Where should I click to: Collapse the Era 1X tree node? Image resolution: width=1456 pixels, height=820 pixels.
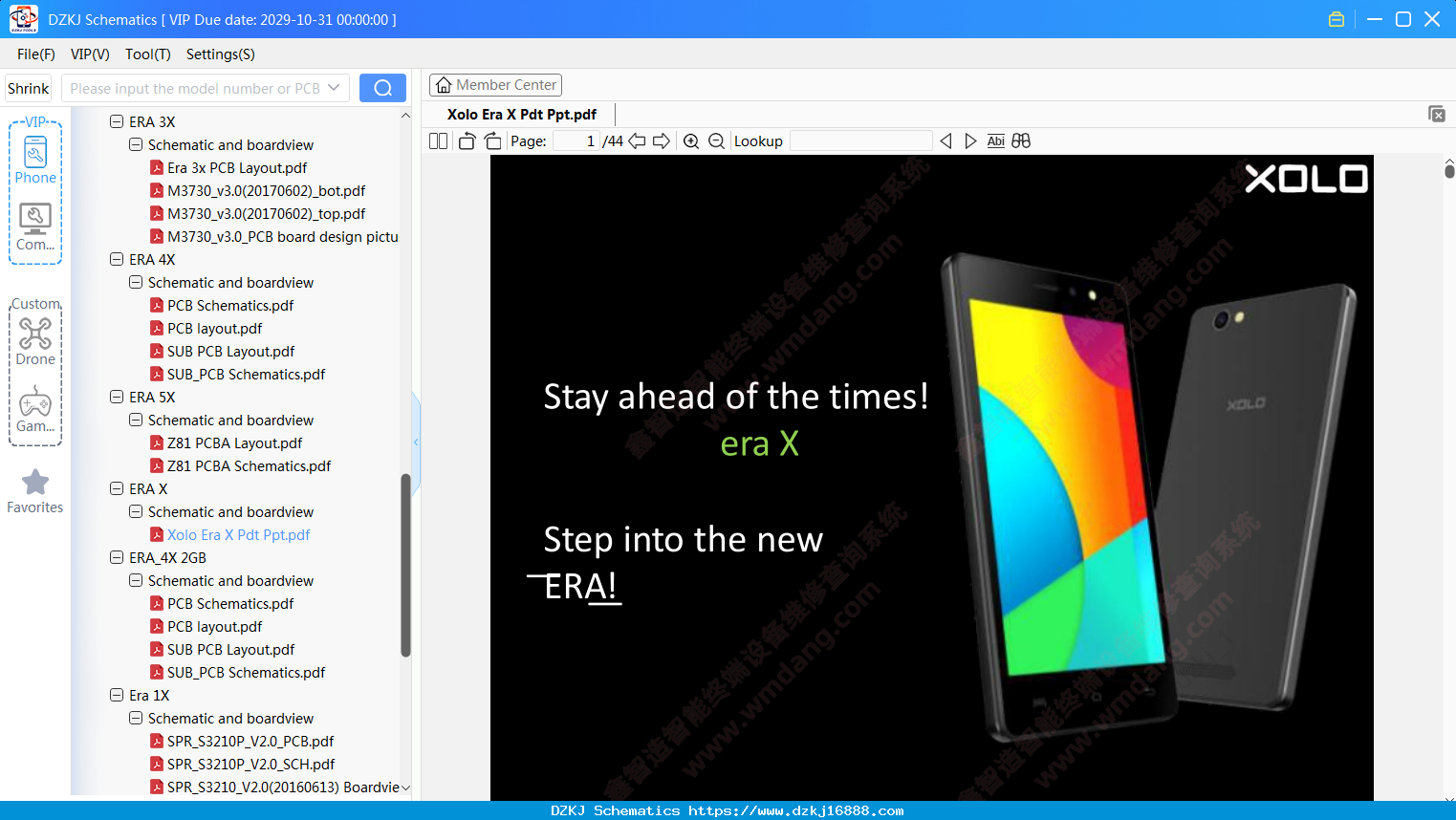pyautogui.click(x=117, y=695)
